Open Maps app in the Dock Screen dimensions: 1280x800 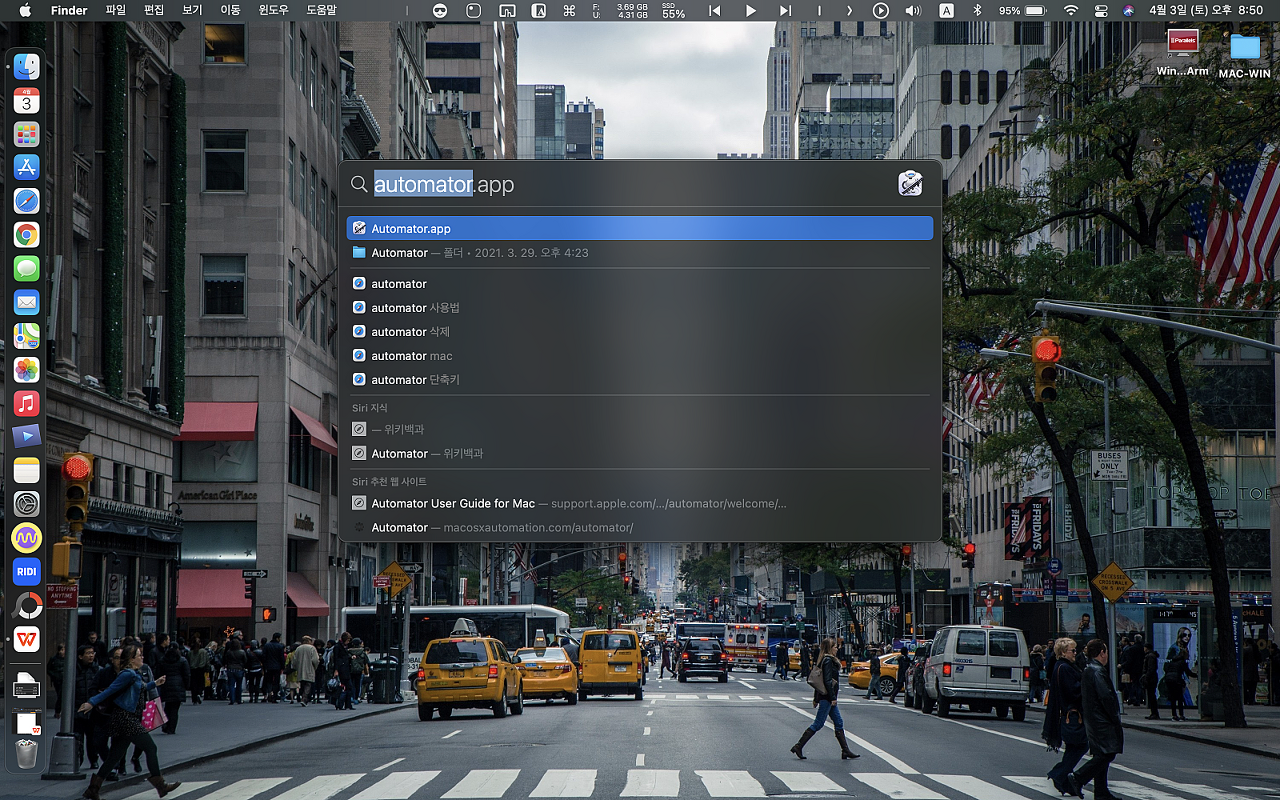coord(27,336)
